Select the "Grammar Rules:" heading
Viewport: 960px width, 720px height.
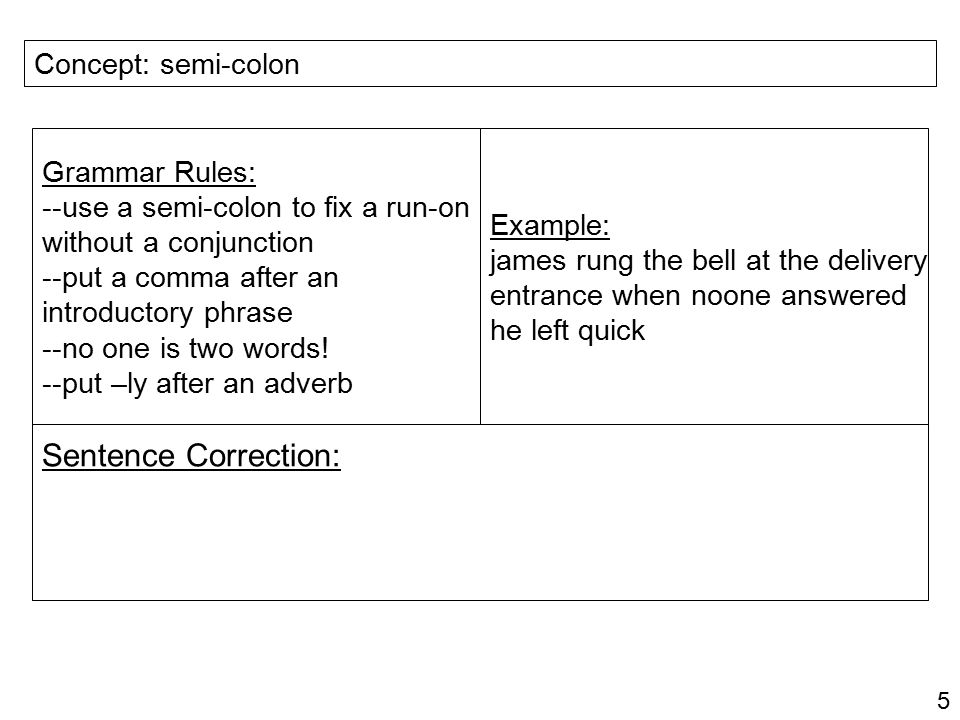click(149, 173)
